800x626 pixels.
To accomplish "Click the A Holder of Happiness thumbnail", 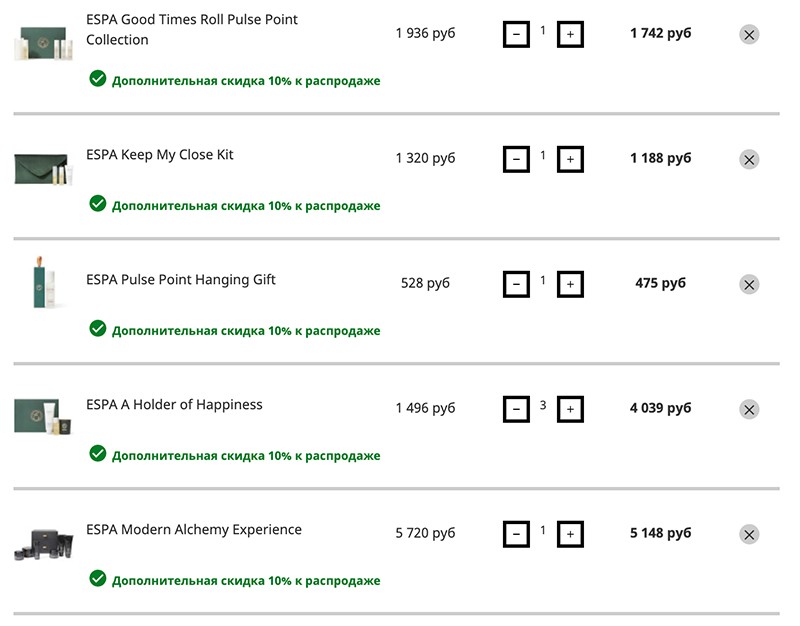I will pos(43,416).
